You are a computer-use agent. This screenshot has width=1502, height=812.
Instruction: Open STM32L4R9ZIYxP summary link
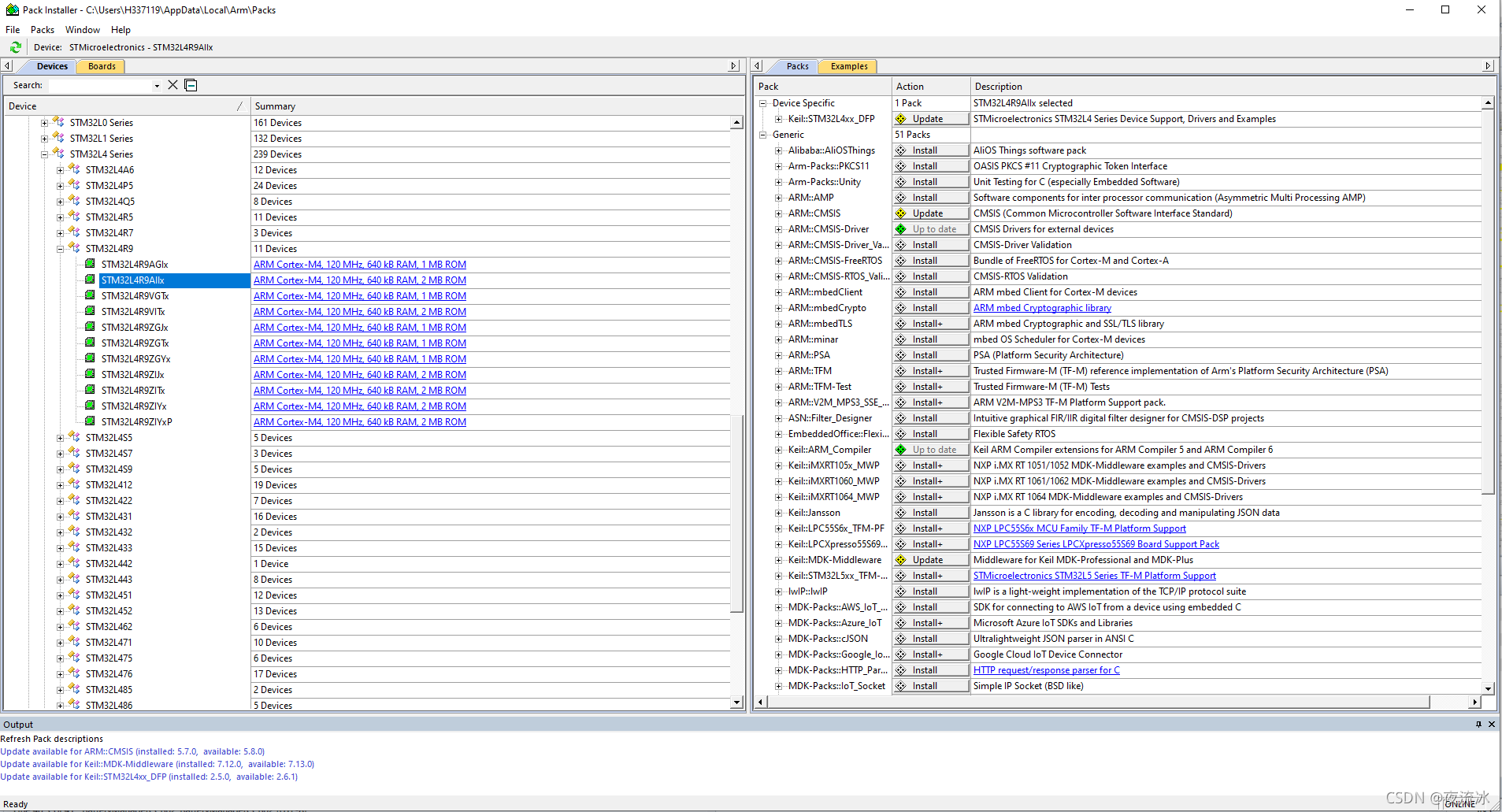click(360, 422)
